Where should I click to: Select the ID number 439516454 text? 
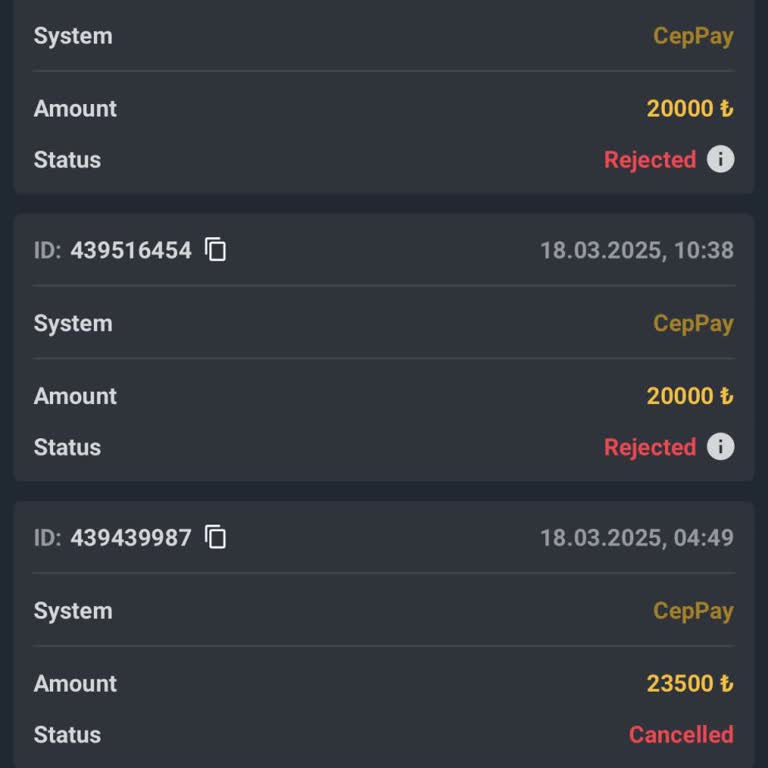[130, 250]
